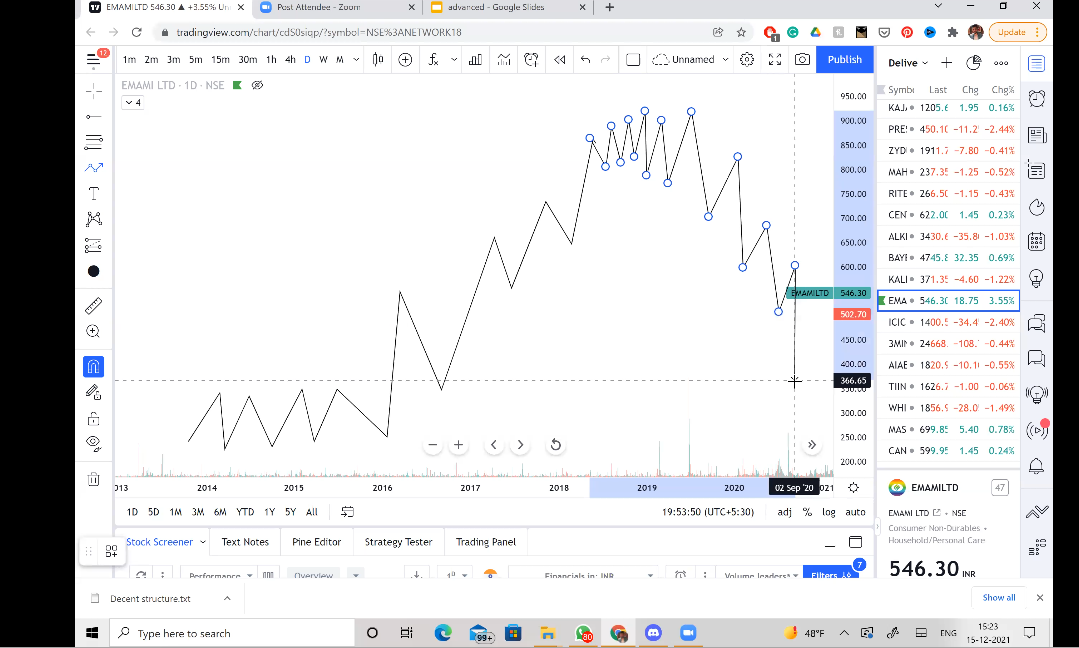Click the blue Publish button
This screenshot has height=648, width=1079.
coord(844,59)
